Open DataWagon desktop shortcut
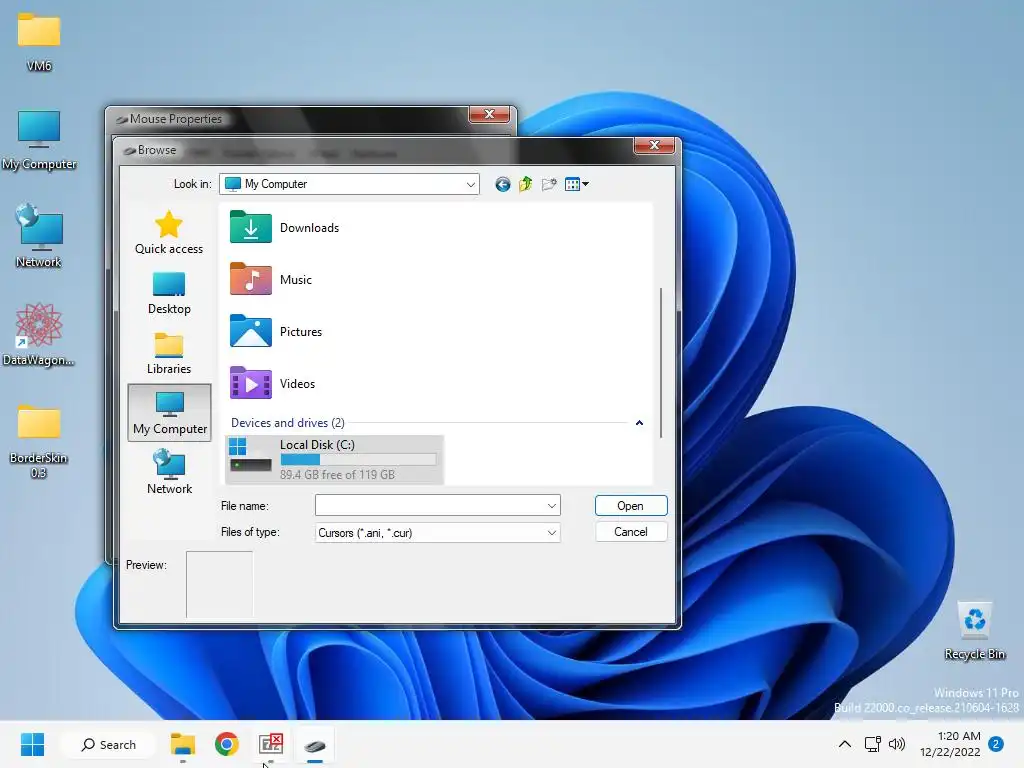Image resolution: width=1024 pixels, height=768 pixels. 39,334
